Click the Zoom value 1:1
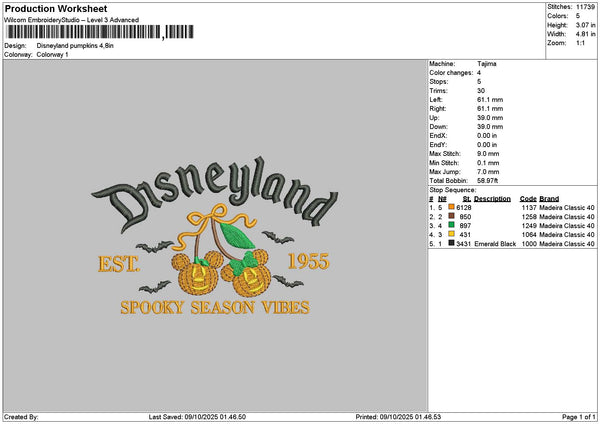Screen dimensions: 600x424 coord(580,43)
